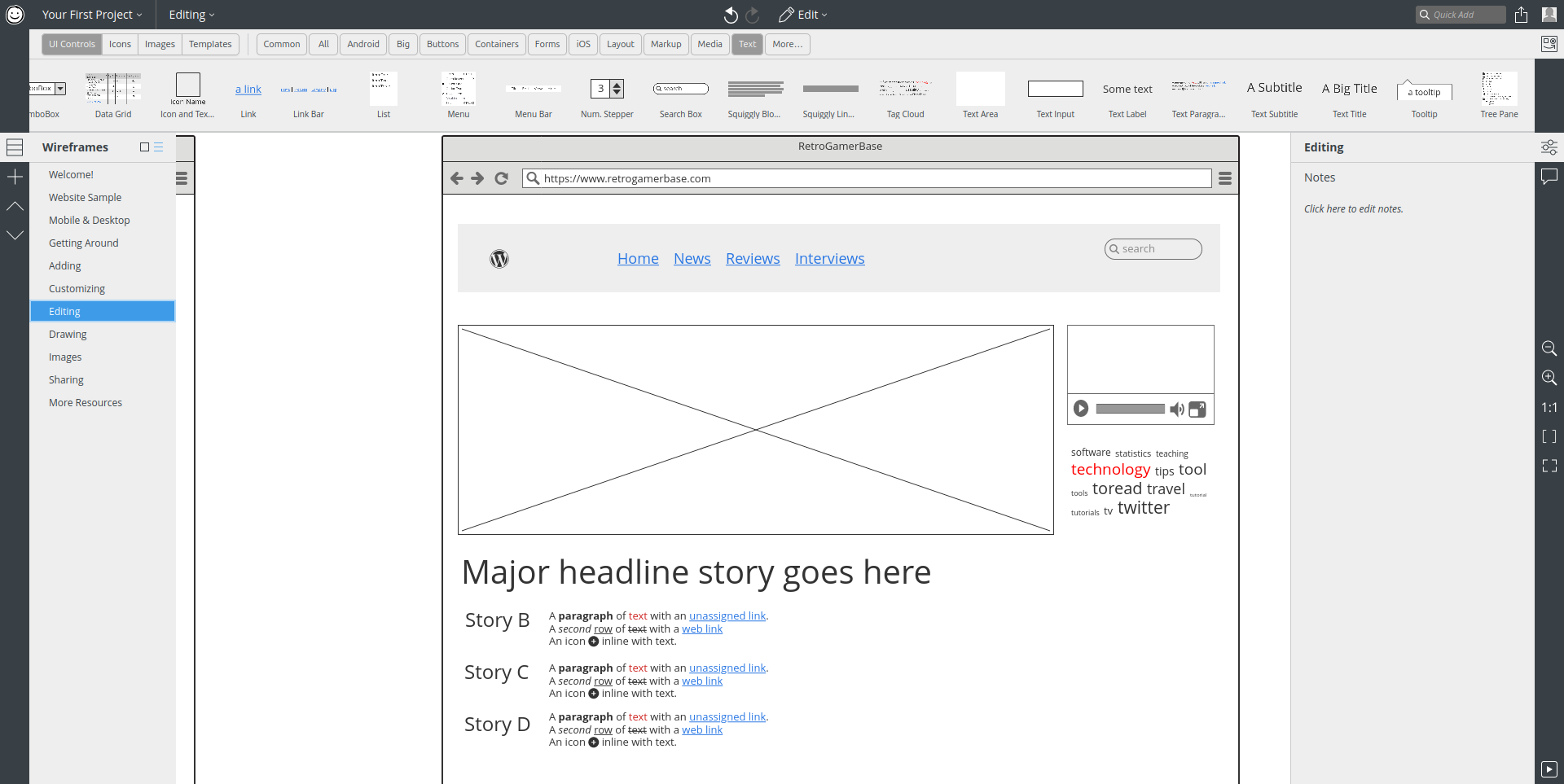Filter library by Common category
1564x784 pixels.
[282, 44]
